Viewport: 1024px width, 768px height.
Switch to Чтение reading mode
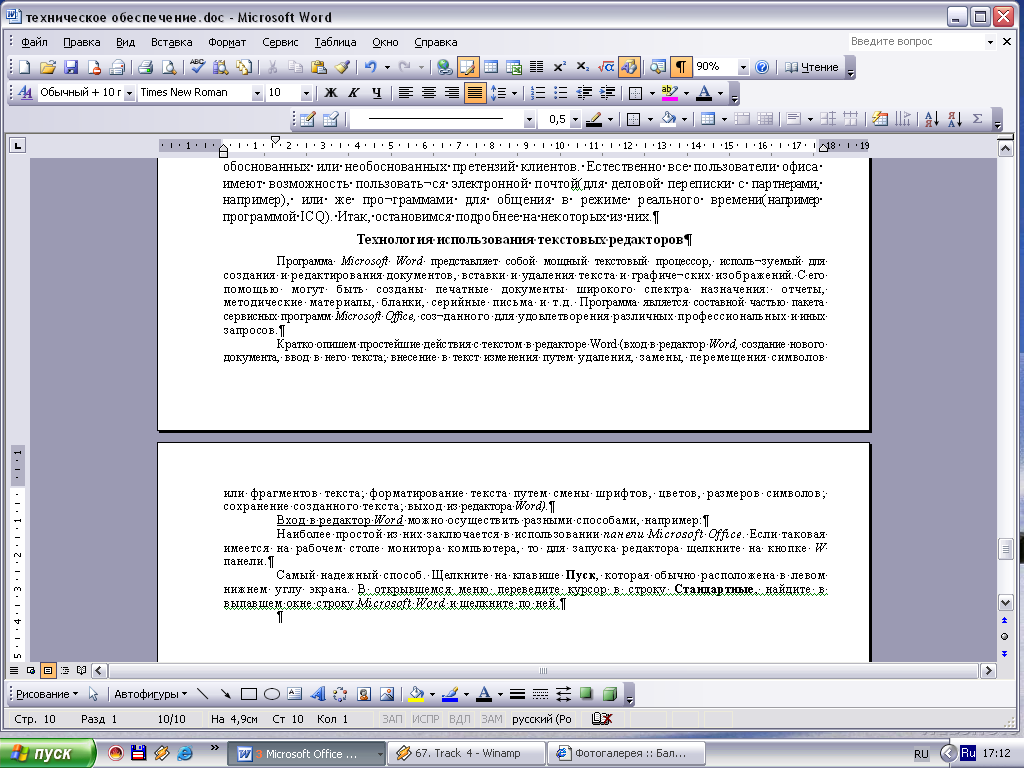[812, 67]
